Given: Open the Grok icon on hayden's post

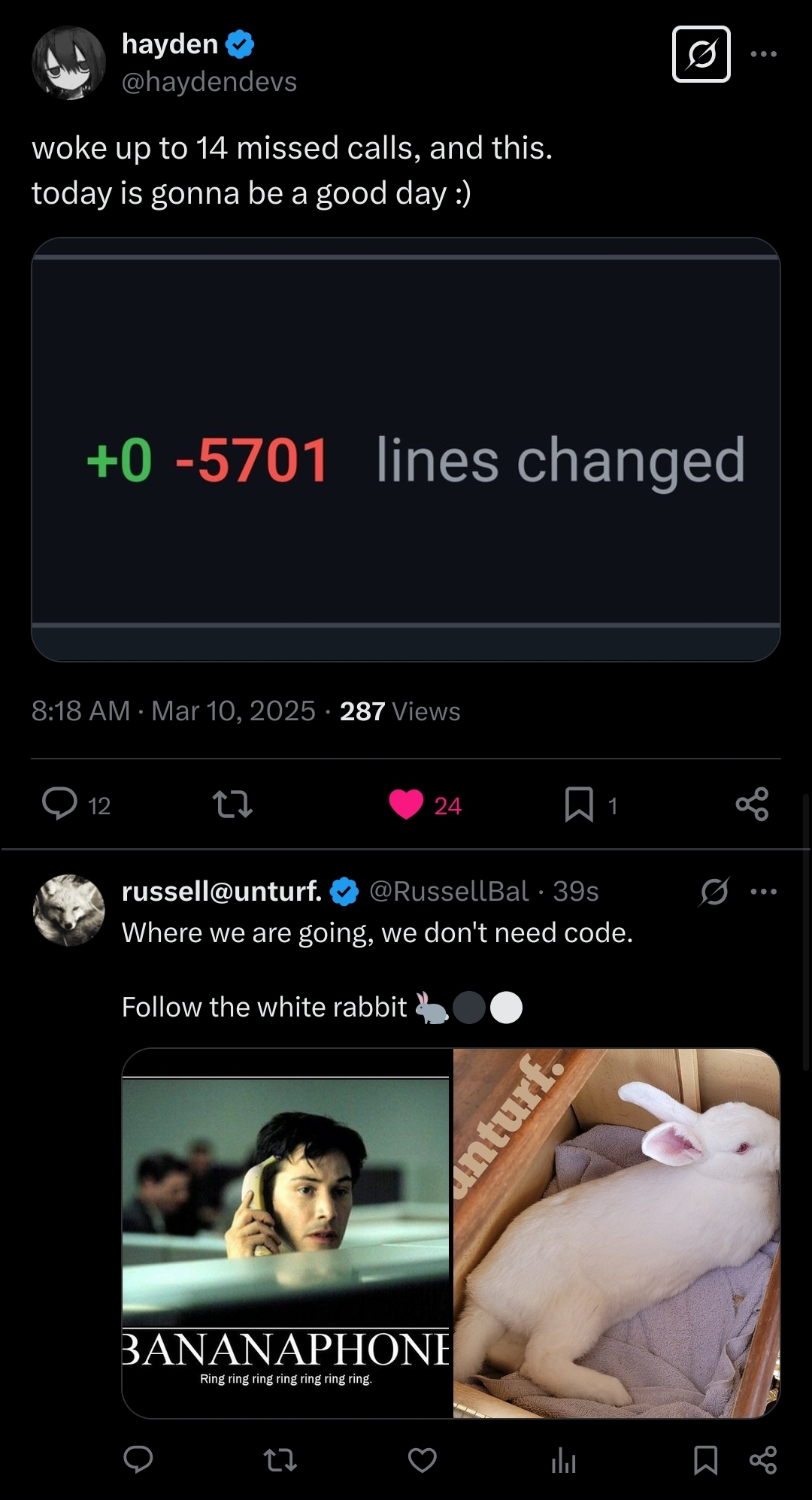Looking at the screenshot, I should (x=701, y=54).
